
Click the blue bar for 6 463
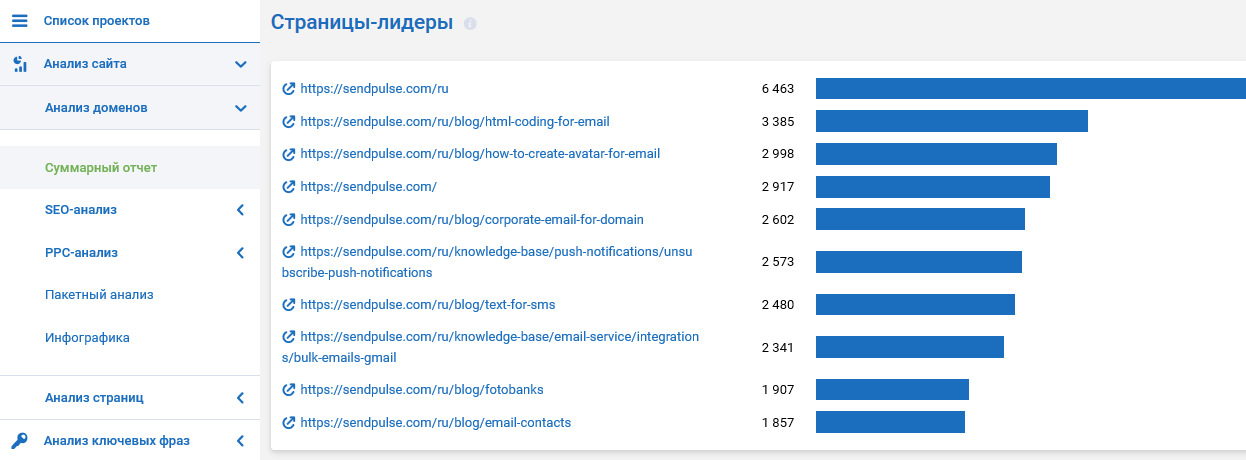pos(1030,89)
